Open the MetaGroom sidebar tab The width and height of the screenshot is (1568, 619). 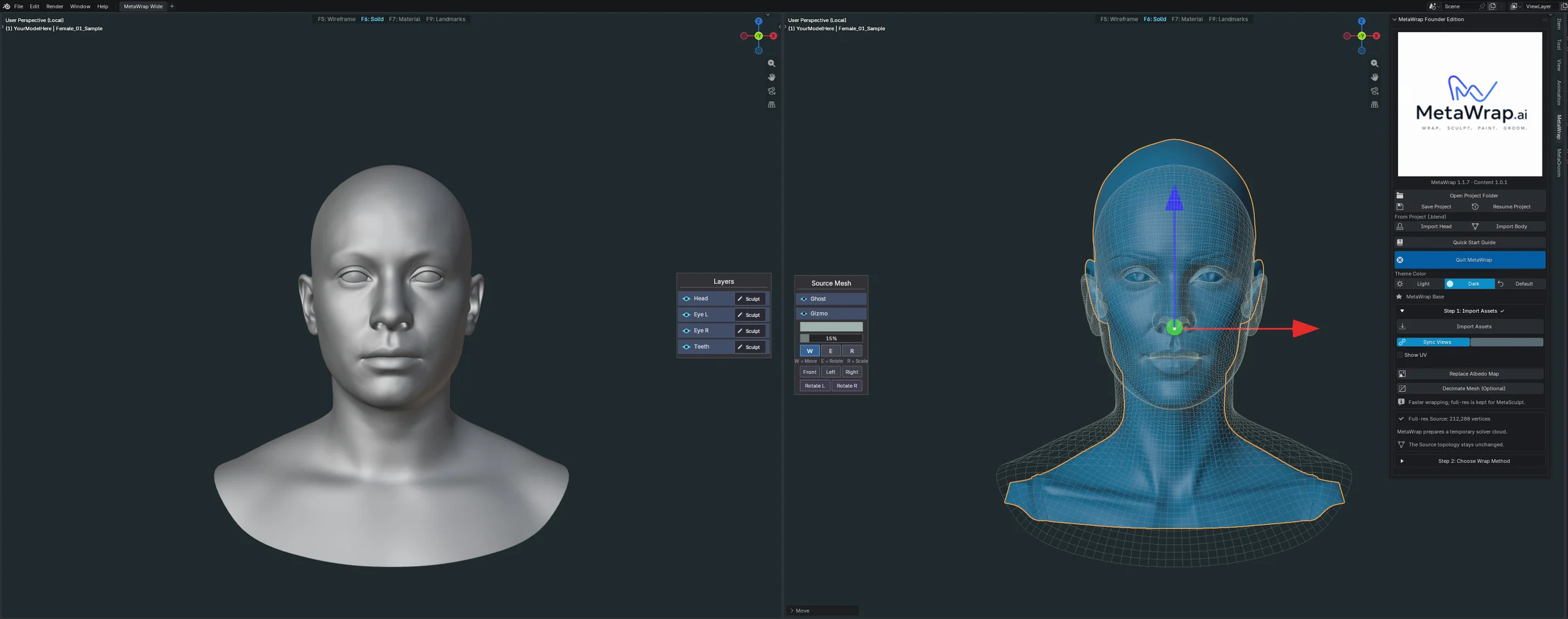click(x=1559, y=163)
